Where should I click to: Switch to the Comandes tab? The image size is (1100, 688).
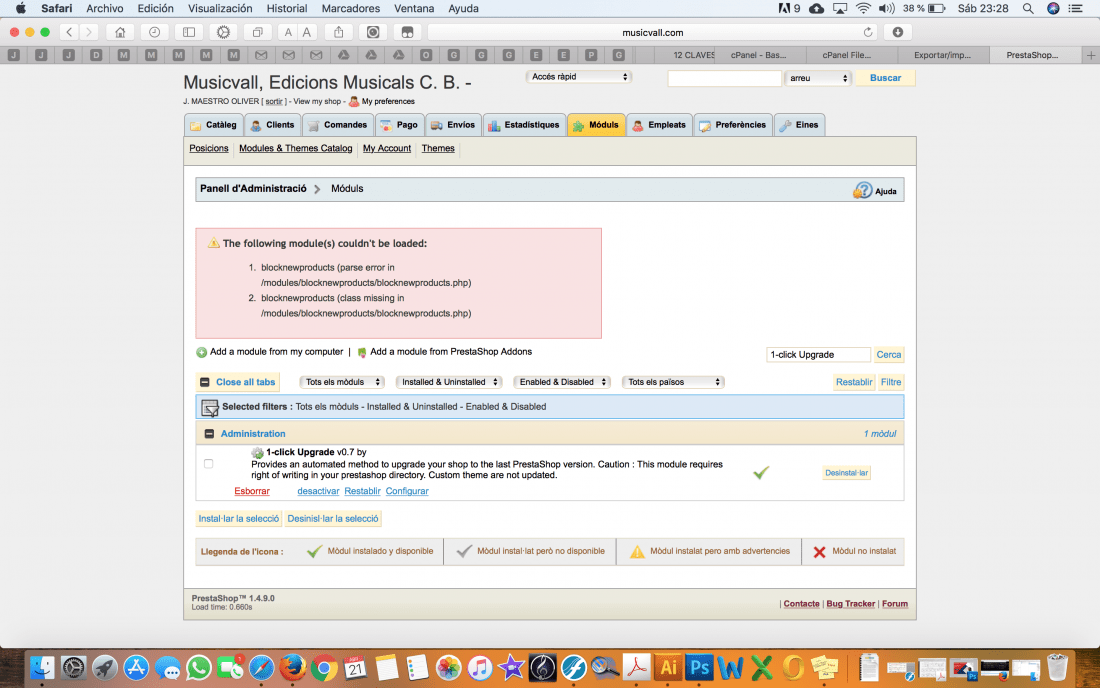tap(338, 125)
